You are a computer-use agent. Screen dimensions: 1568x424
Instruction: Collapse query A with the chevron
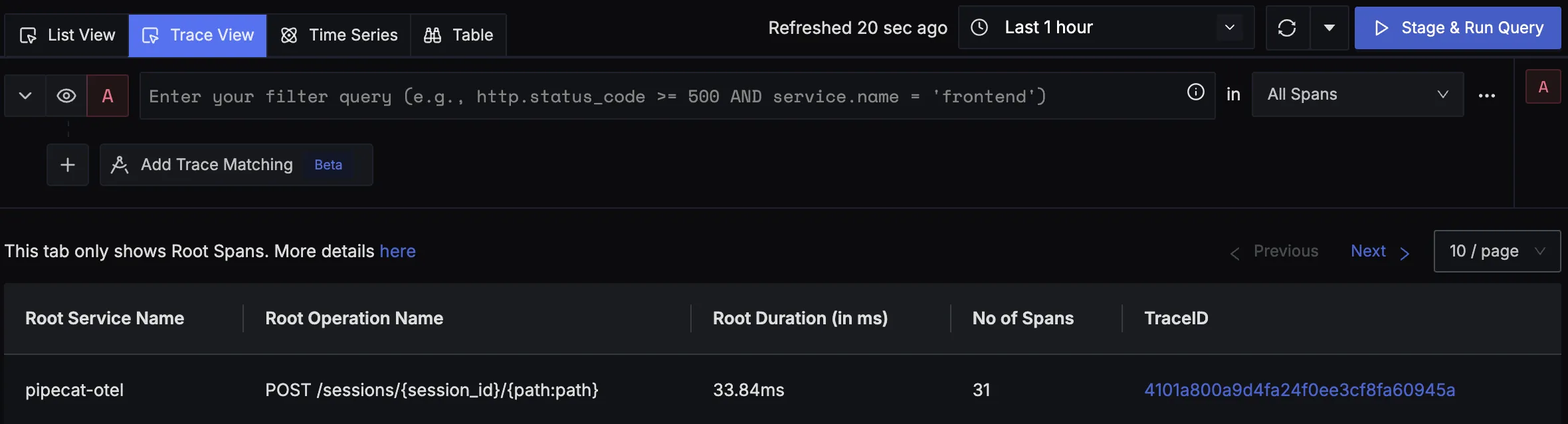pos(25,96)
